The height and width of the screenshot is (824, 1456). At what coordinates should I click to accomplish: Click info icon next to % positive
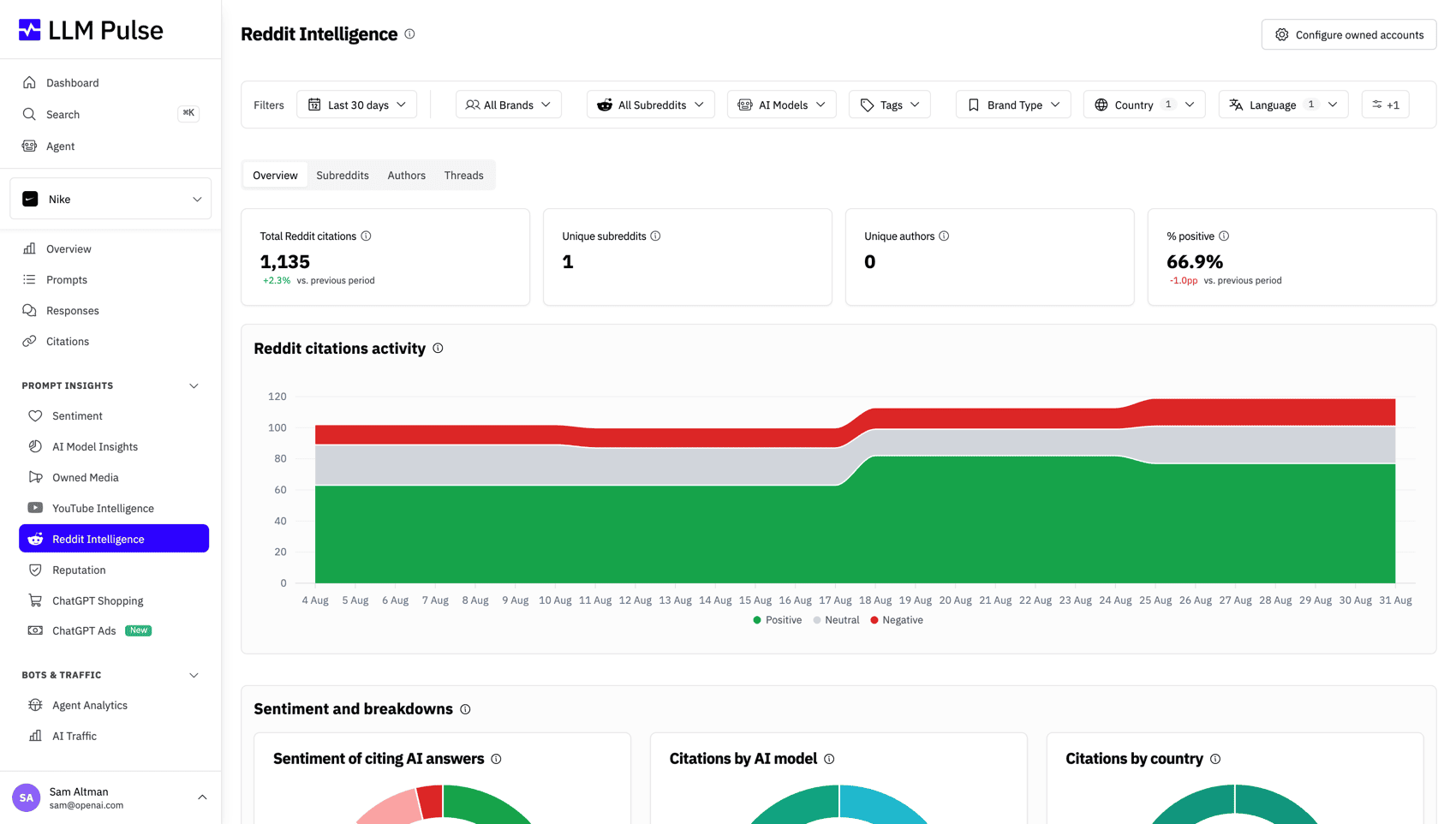click(x=1224, y=236)
